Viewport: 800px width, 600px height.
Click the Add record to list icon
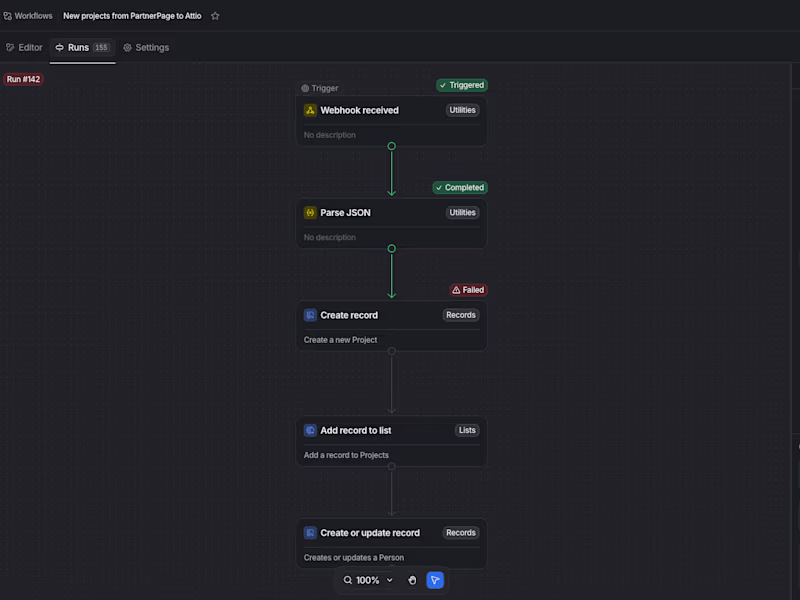pyautogui.click(x=310, y=430)
